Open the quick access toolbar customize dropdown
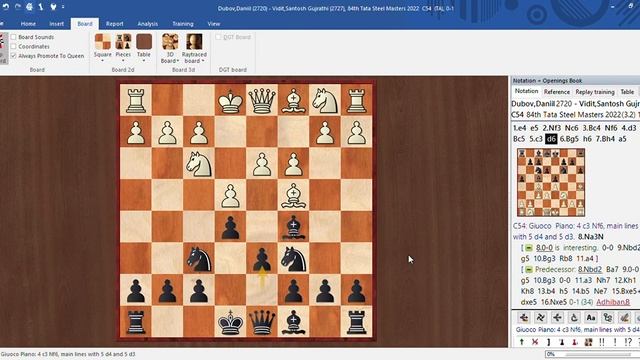This screenshot has height=360, width=640. coord(63,7)
